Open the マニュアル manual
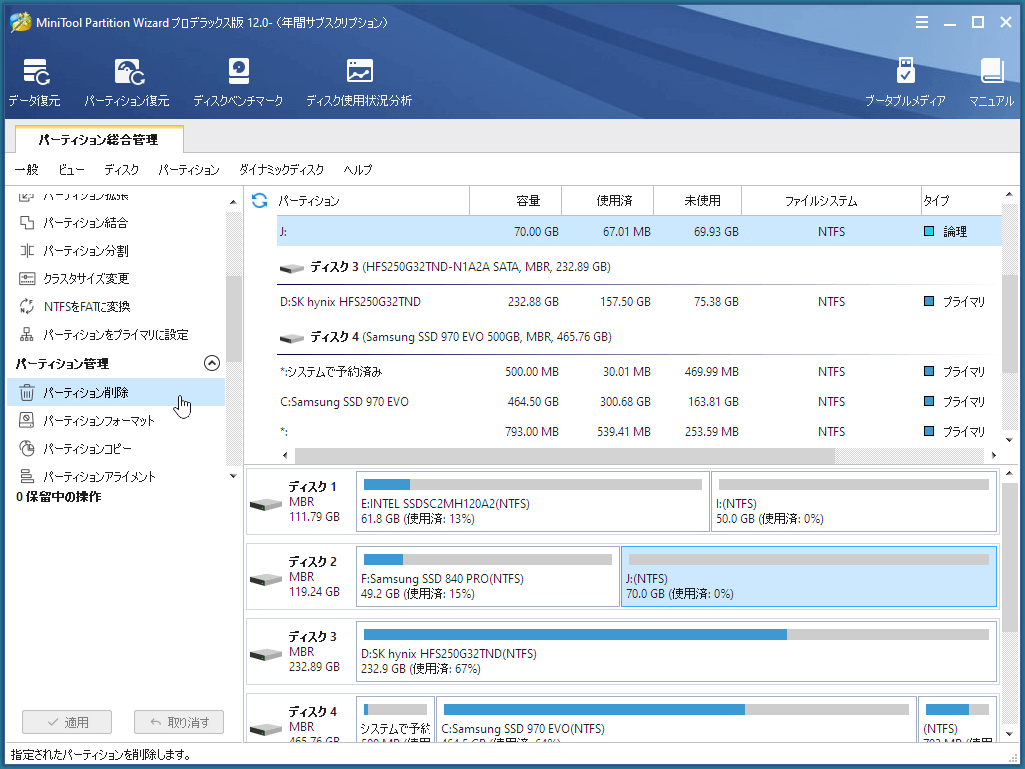The width and height of the screenshot is (1025, 769). click(x=992, y=82)
